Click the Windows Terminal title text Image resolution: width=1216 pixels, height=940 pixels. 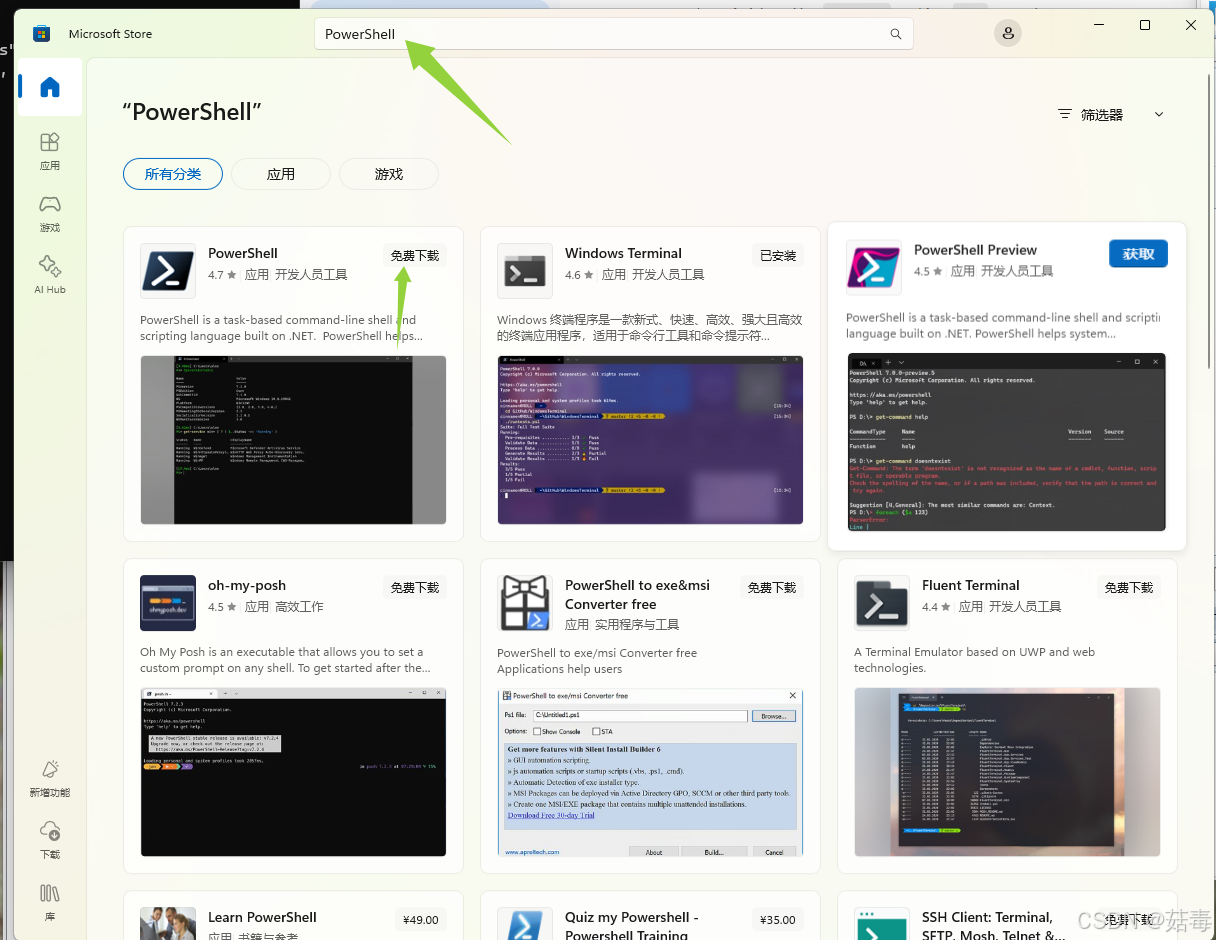tap(623, 253)
